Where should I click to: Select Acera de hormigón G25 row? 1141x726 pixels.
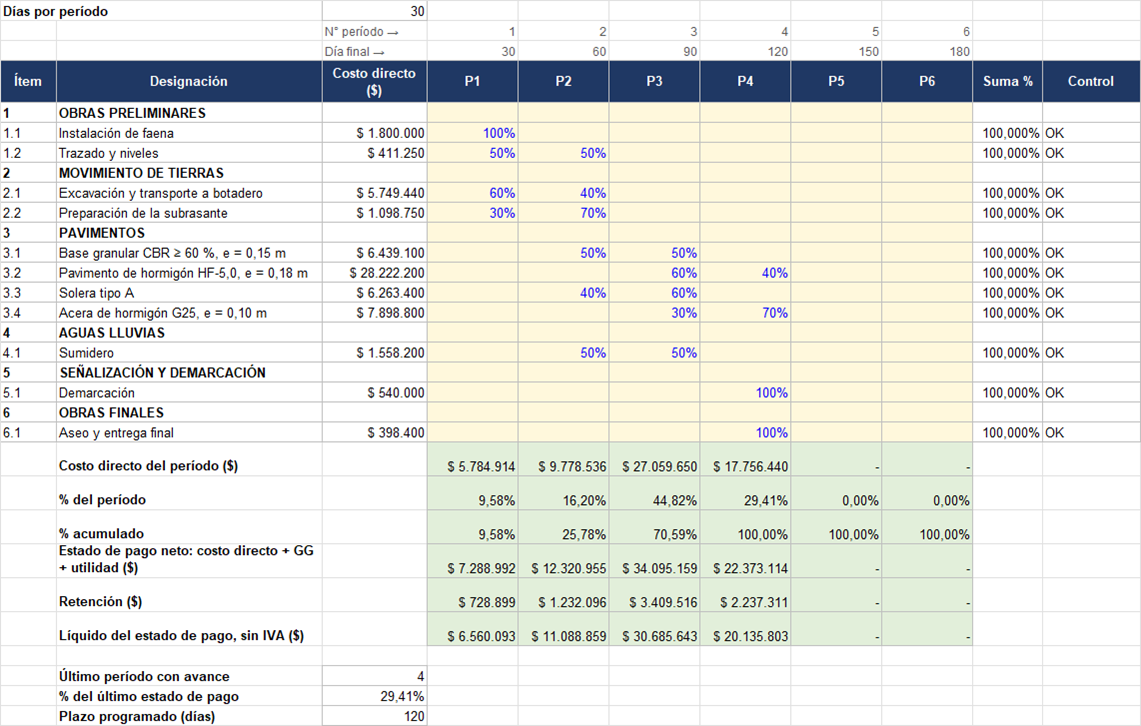pyautogui.click(x=189, y=313)
